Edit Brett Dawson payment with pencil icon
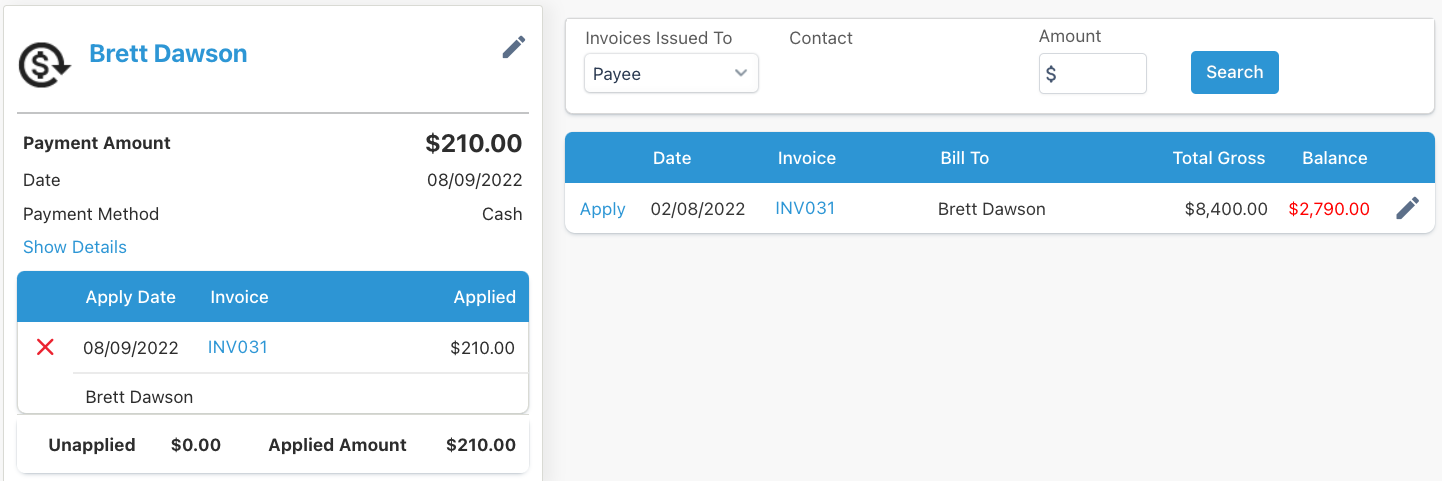Viewport: 1442px width, 481px height. (514, 47)
